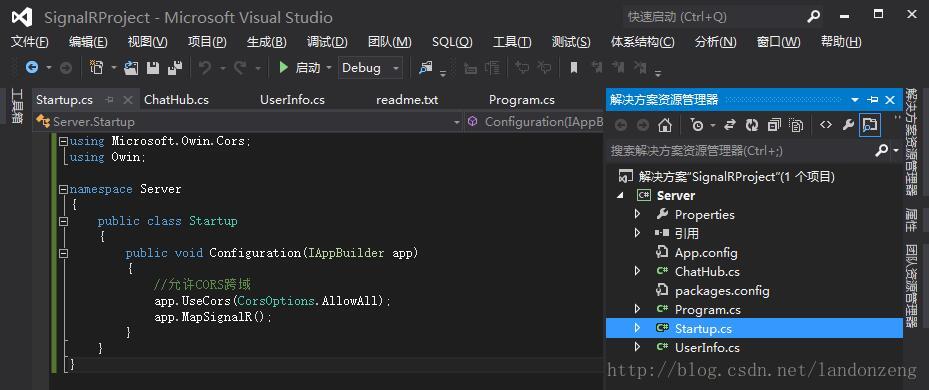The image size is (929, 390).
Task: Switch to the Program.cs editor tab
Action: (521, 100)
